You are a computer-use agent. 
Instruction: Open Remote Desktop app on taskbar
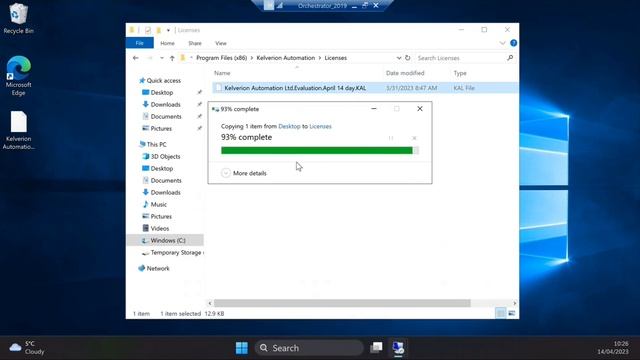(398, 348)
